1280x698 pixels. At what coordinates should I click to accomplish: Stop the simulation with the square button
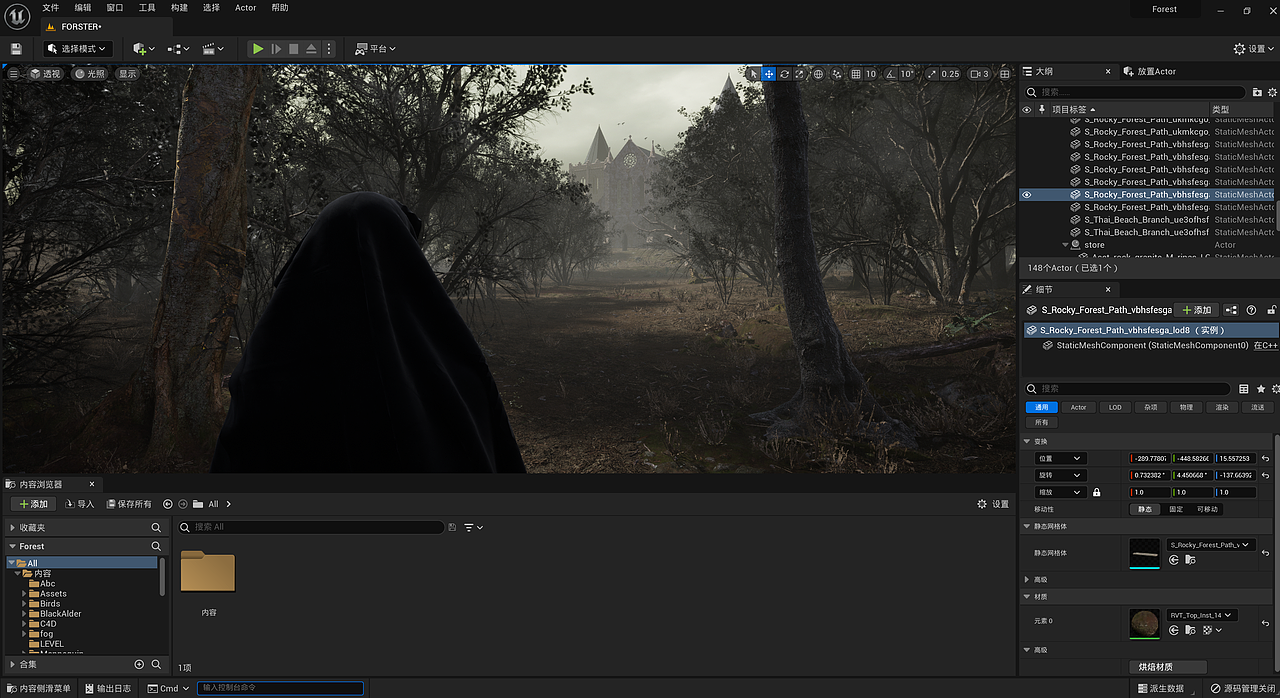tap(293, 48)
